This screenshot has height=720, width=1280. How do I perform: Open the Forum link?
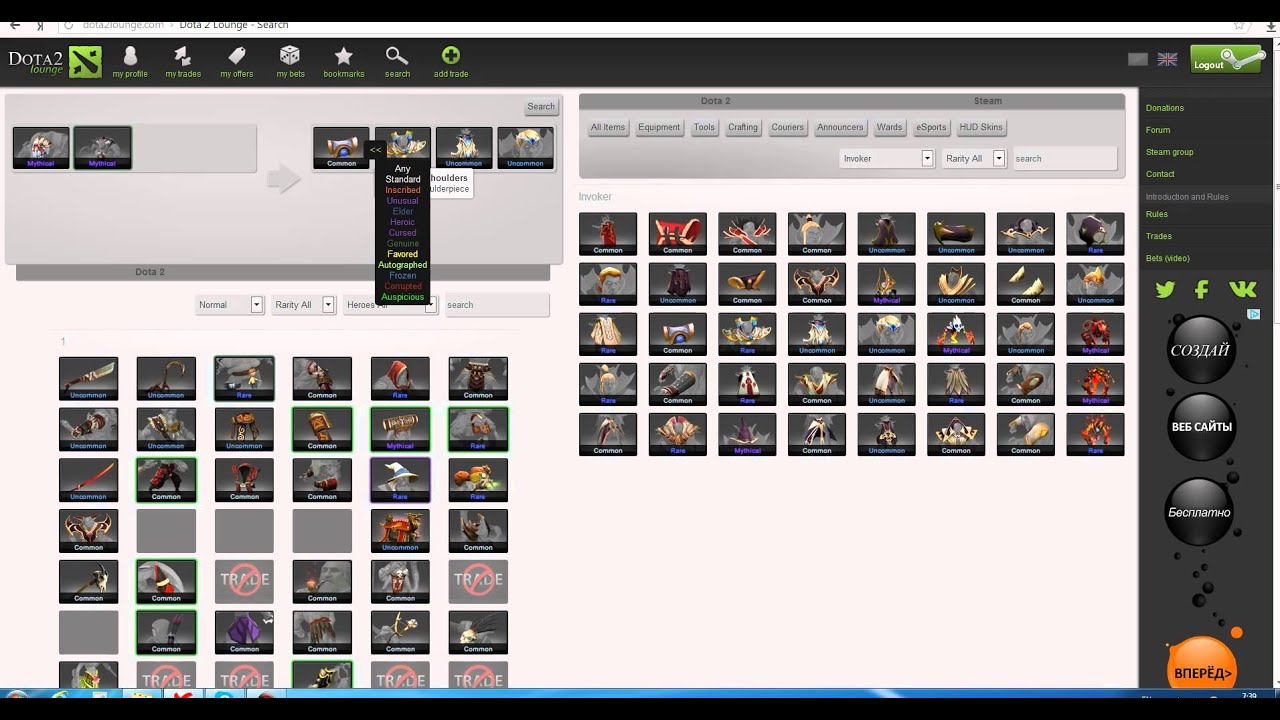click(1158, 130)
